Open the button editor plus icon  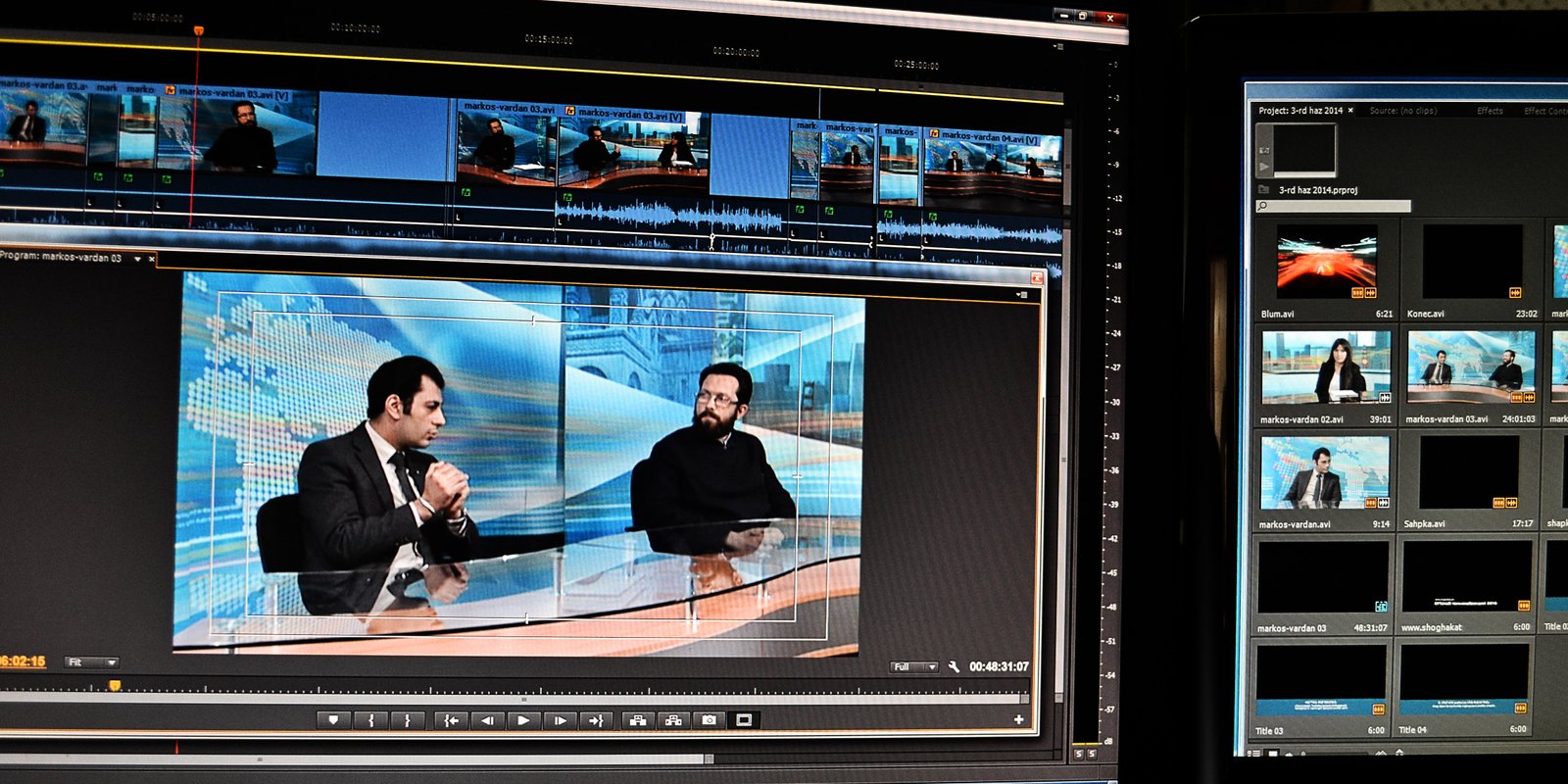pos(1019,719)
